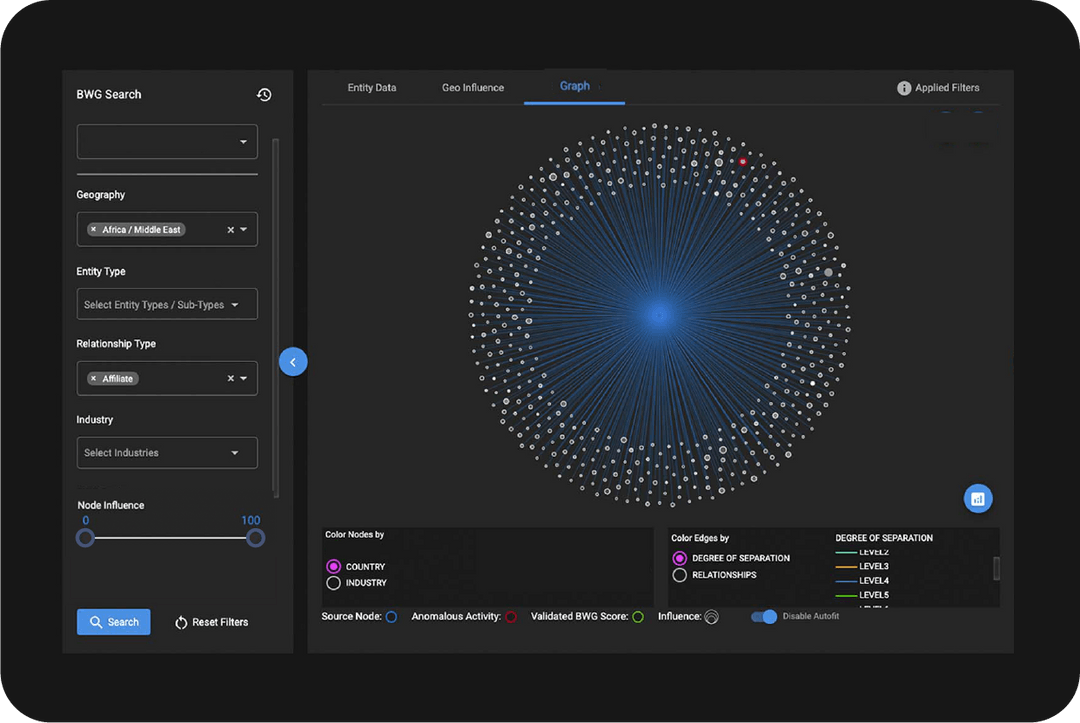This screenshot has width=1080, height=723.
Task: Switch to the Entity Data tab
Action: 371,87
